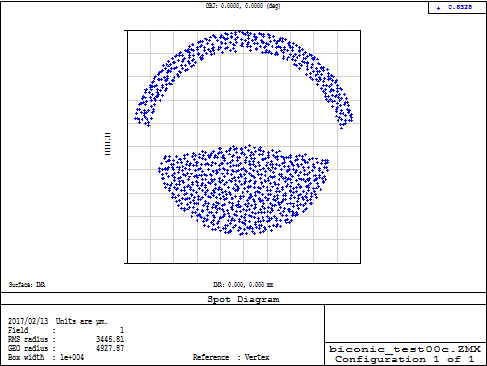Click the GEO radius value 4927.87
This screenshot has height=366, width=487.
110,348
